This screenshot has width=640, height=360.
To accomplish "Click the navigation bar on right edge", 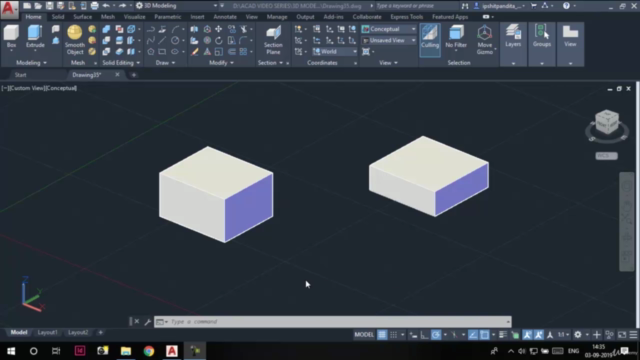I will point(627,222).
